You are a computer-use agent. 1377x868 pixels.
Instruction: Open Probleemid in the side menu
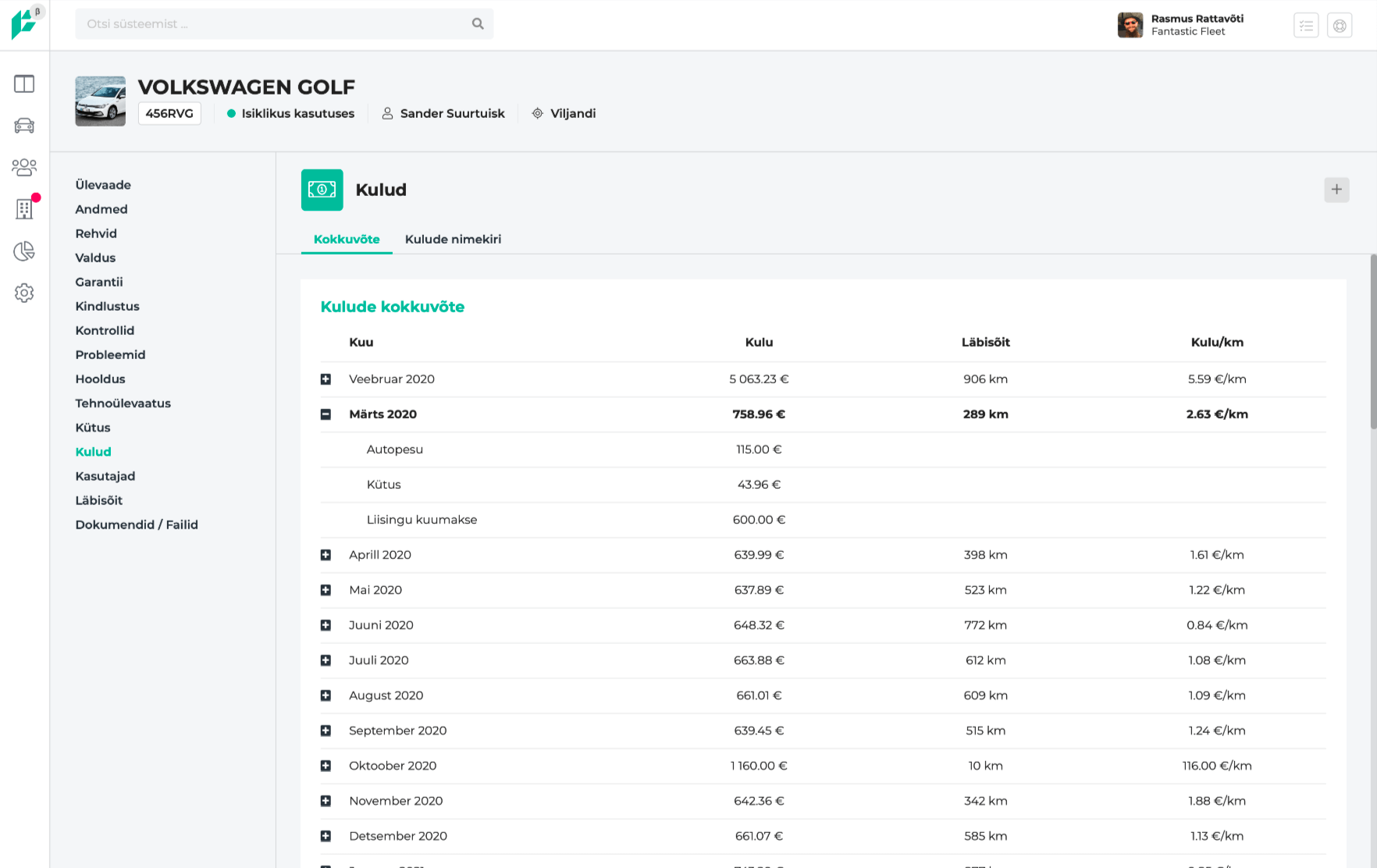pos(110,354)
